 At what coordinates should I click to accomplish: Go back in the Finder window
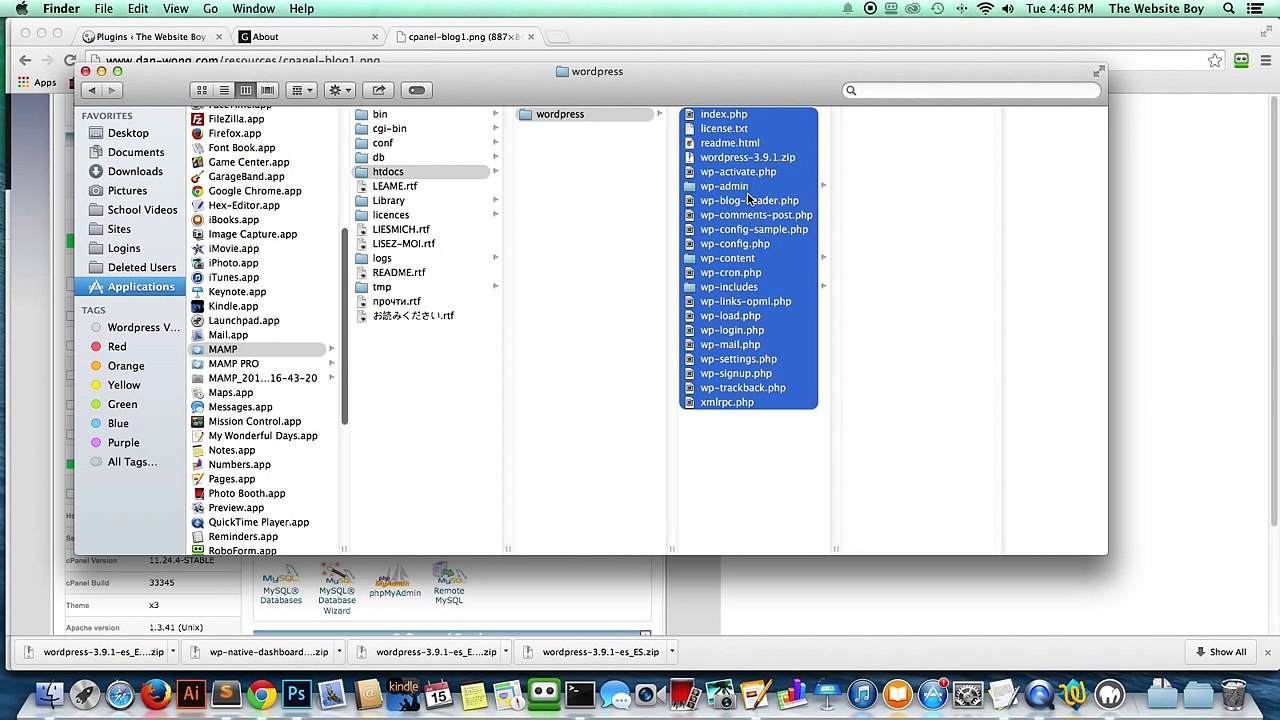pos(91,90)
